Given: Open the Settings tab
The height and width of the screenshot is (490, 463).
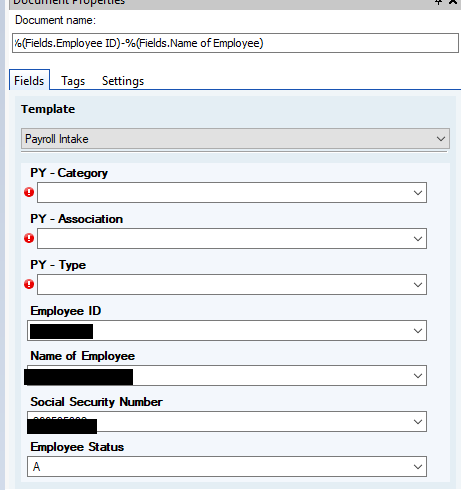Looking at the screenshot, I should tap(123, 81).
